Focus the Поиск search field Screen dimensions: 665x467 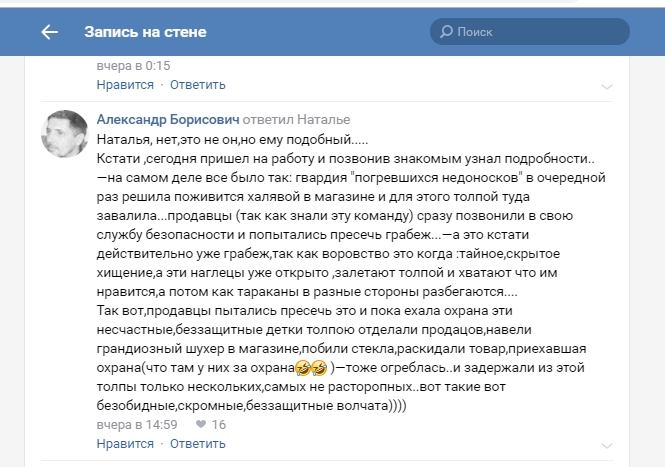click(530, 31)
